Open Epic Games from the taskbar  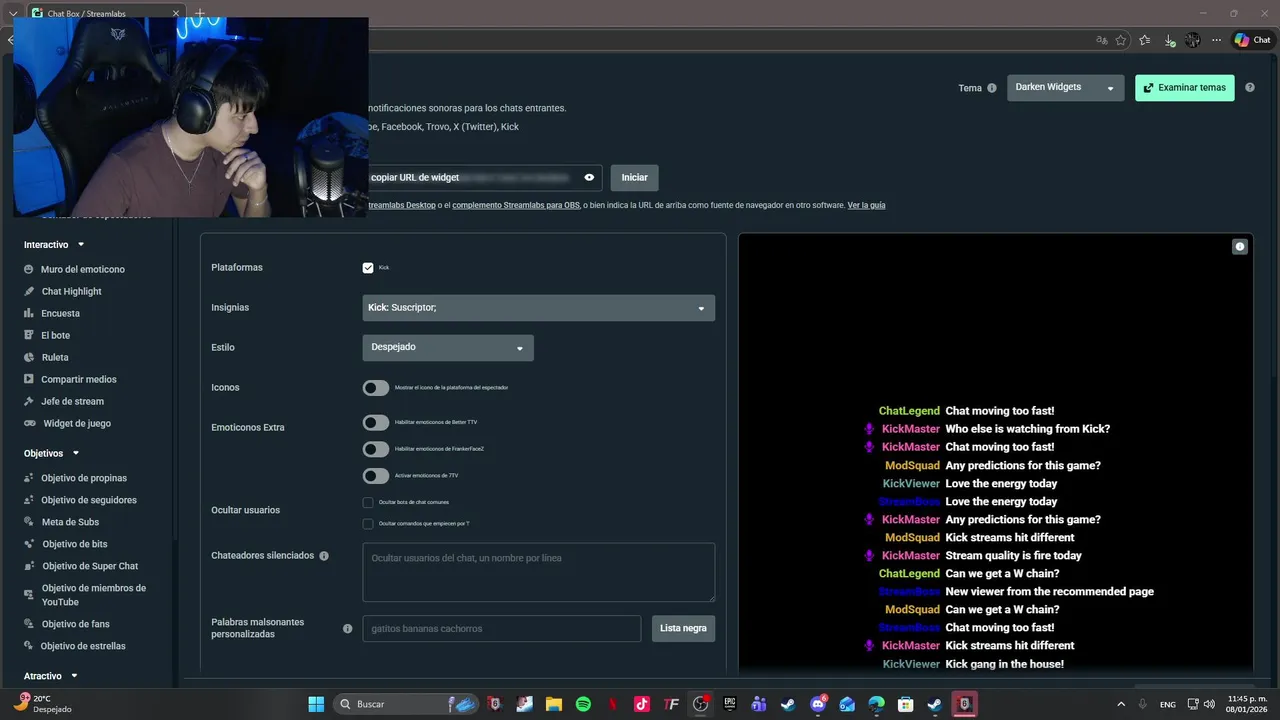point(730,704)
